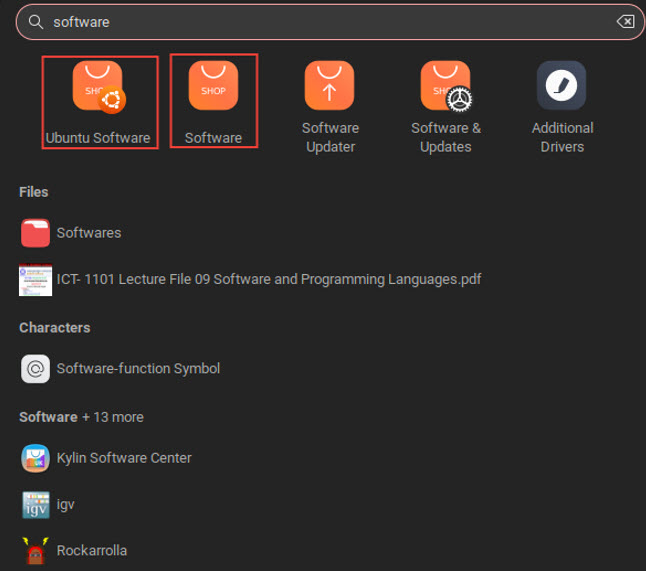
Task: Open the Files search results header
Action: tap(34, 192)
